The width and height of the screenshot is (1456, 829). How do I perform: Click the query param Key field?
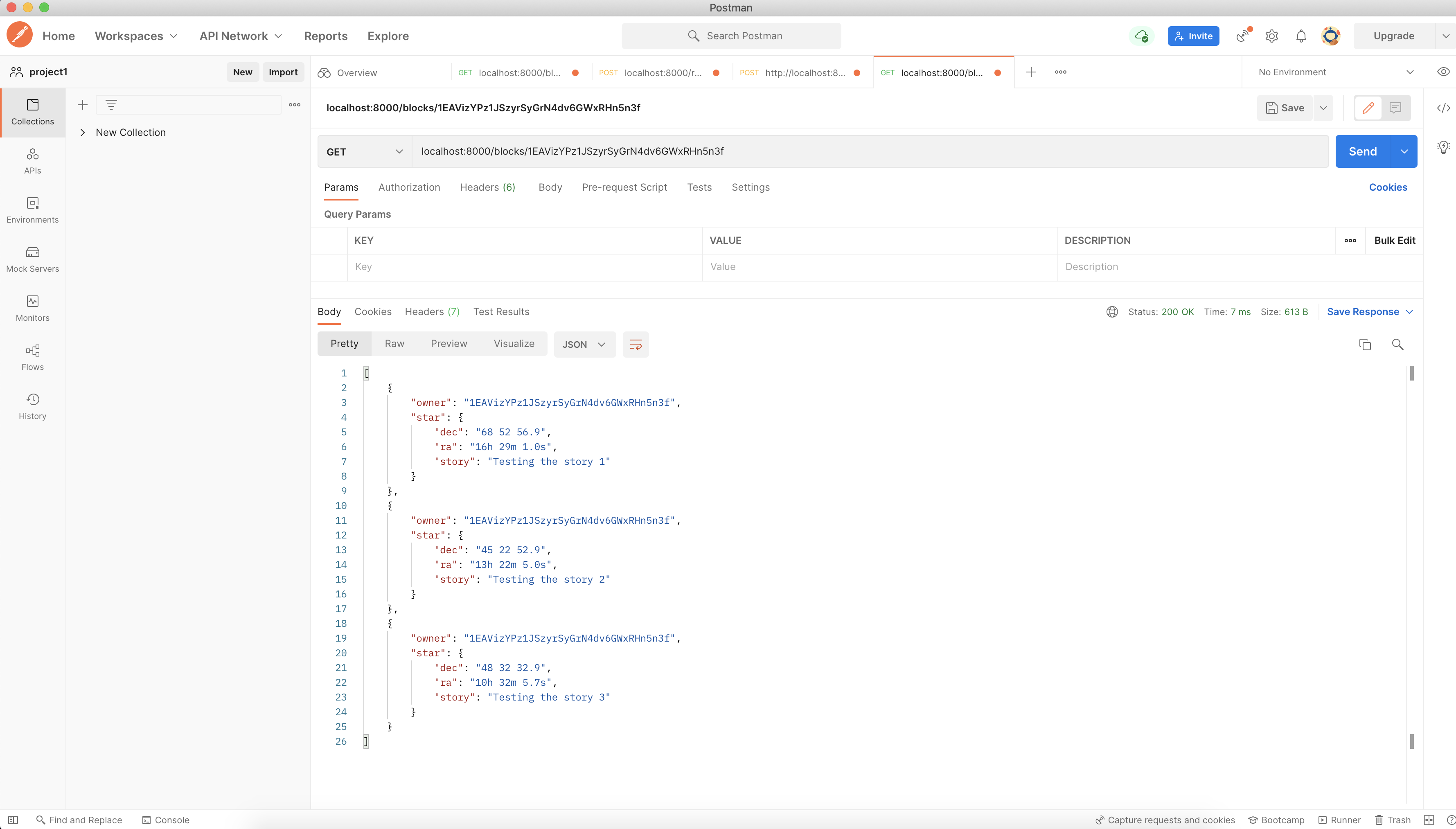coord(525,267)
